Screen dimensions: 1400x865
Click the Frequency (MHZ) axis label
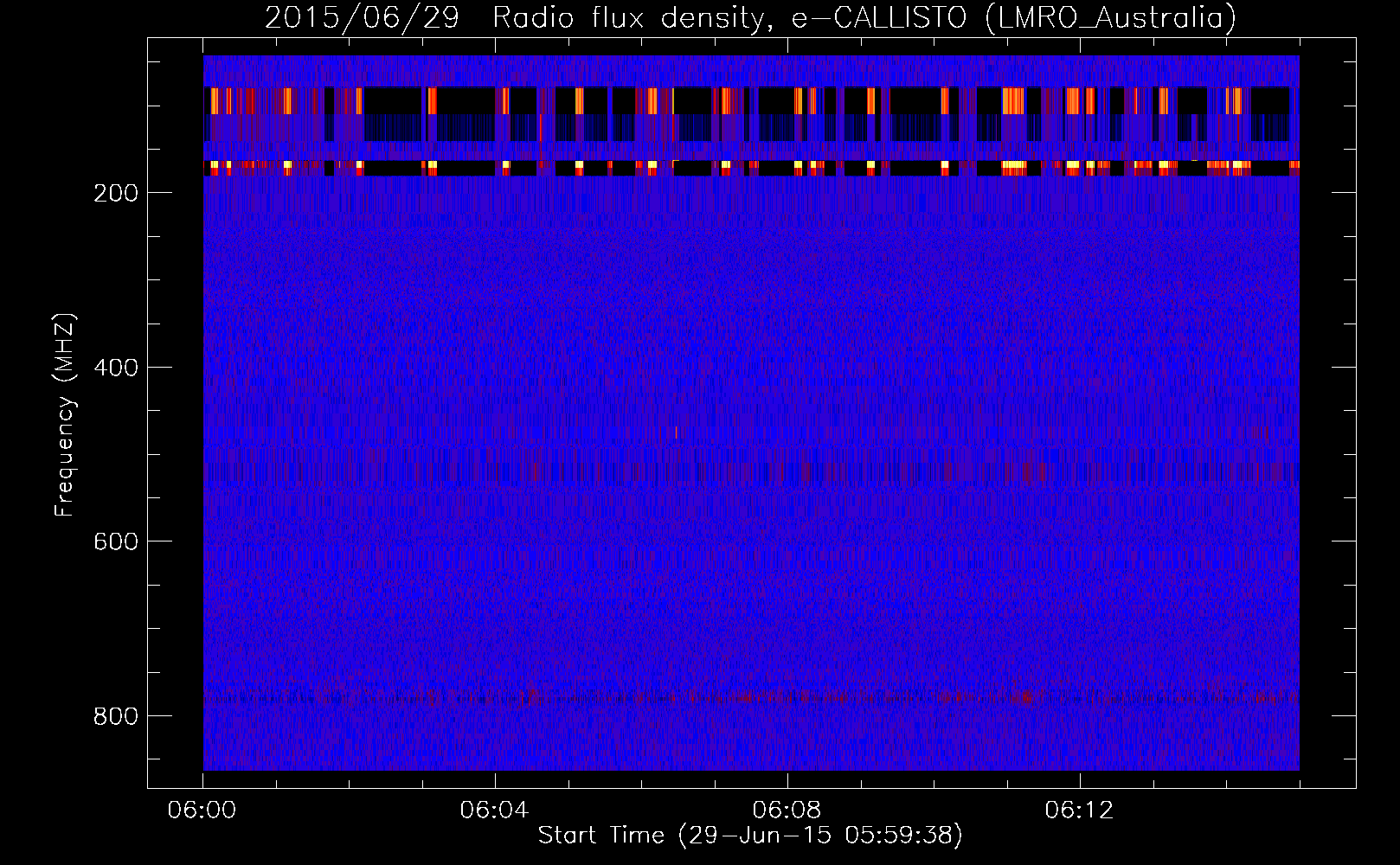click(x=65, y=415)
